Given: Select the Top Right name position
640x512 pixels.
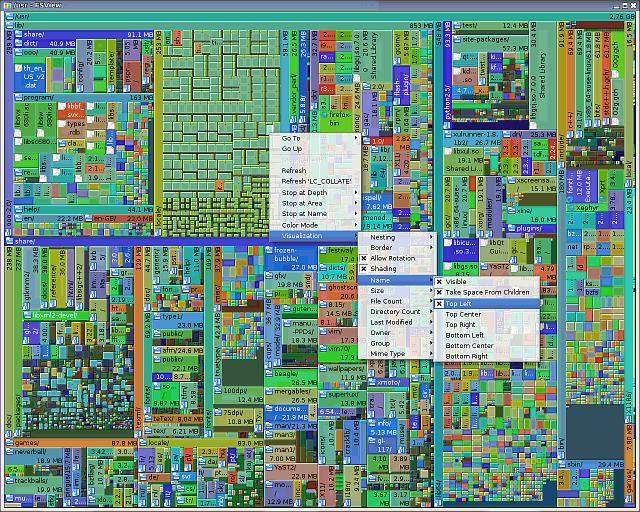Looking at the screenshot, I should [487, 325].
